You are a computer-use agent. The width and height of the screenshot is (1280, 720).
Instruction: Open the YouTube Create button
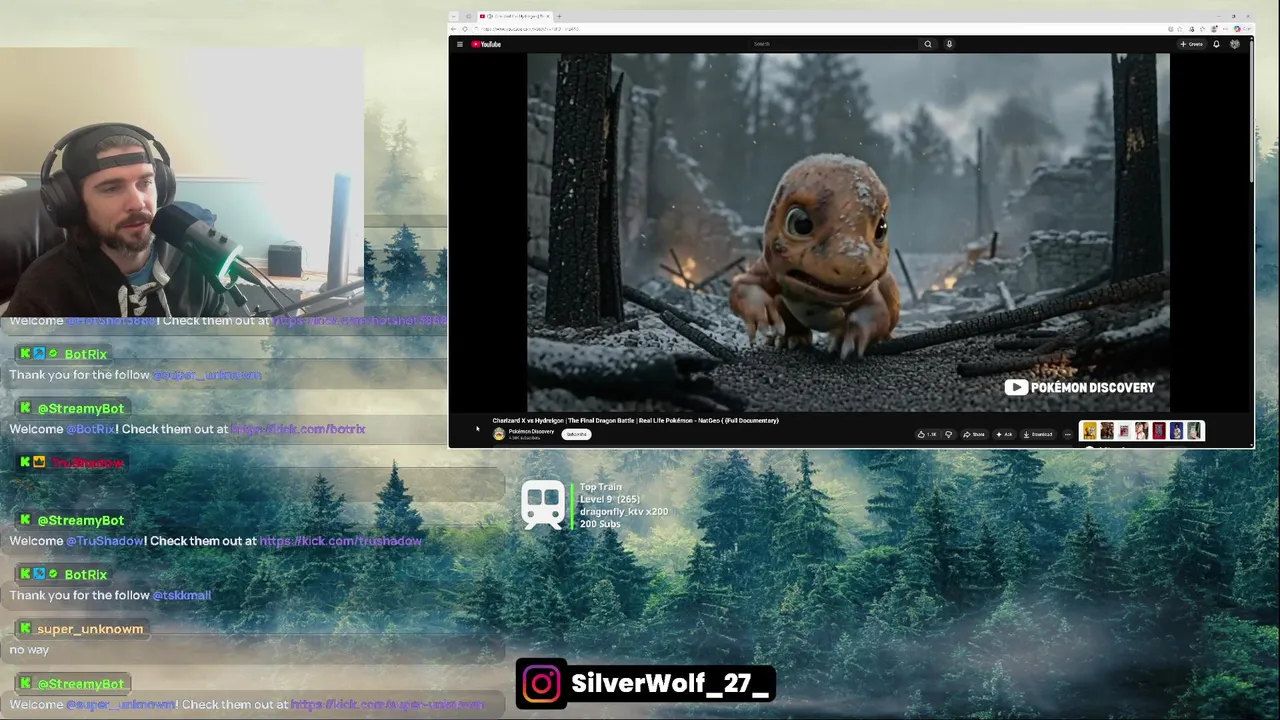click(x=1192, y=44)
